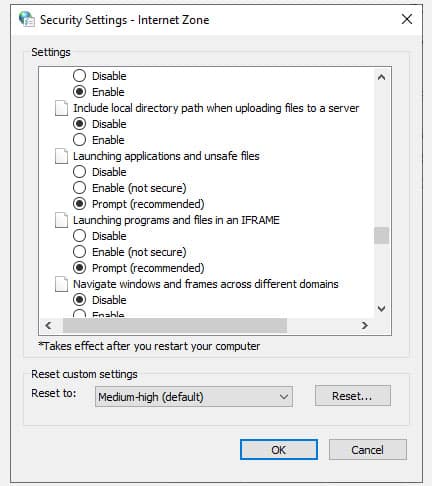Click the vertical scrollbar up arrow

(x=381, y=77)
